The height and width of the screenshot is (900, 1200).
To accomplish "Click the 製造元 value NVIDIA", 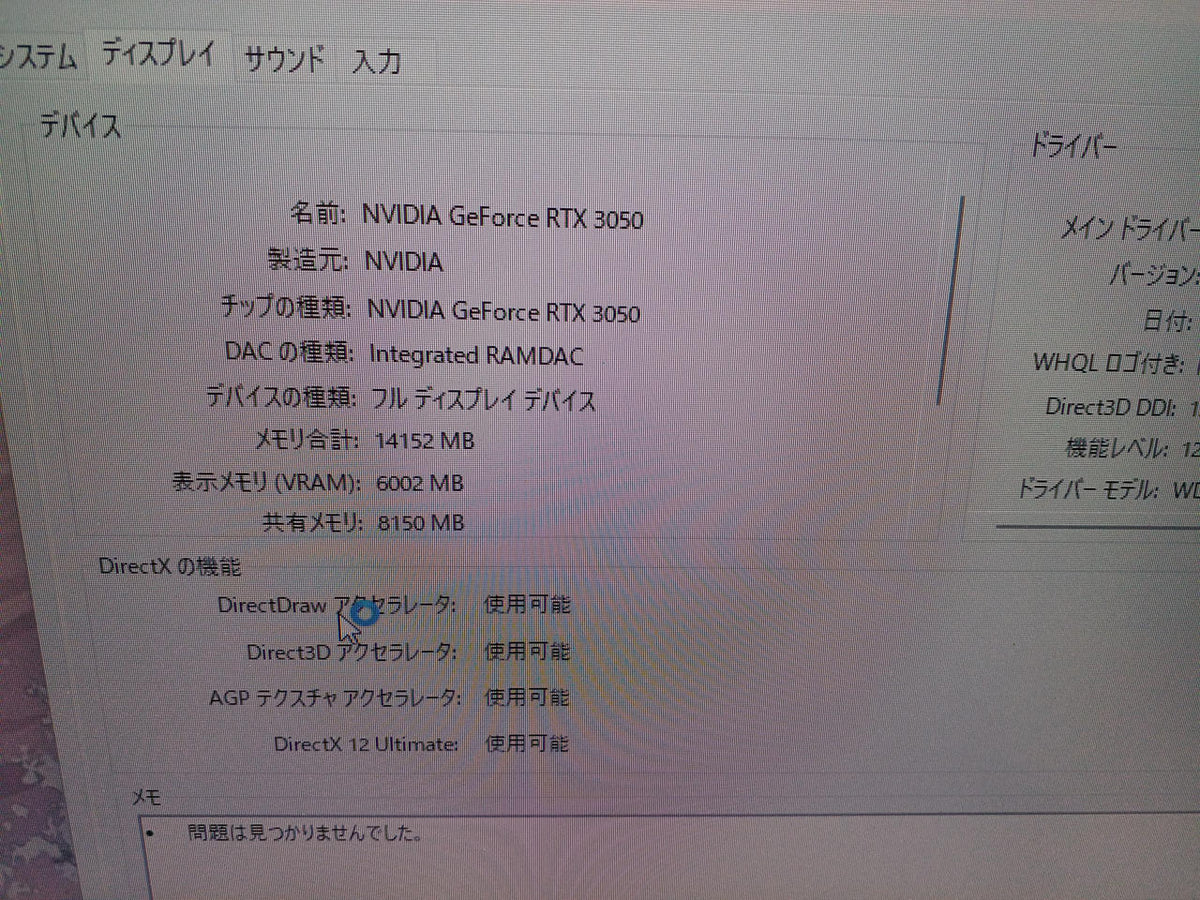I will [404, 262].
